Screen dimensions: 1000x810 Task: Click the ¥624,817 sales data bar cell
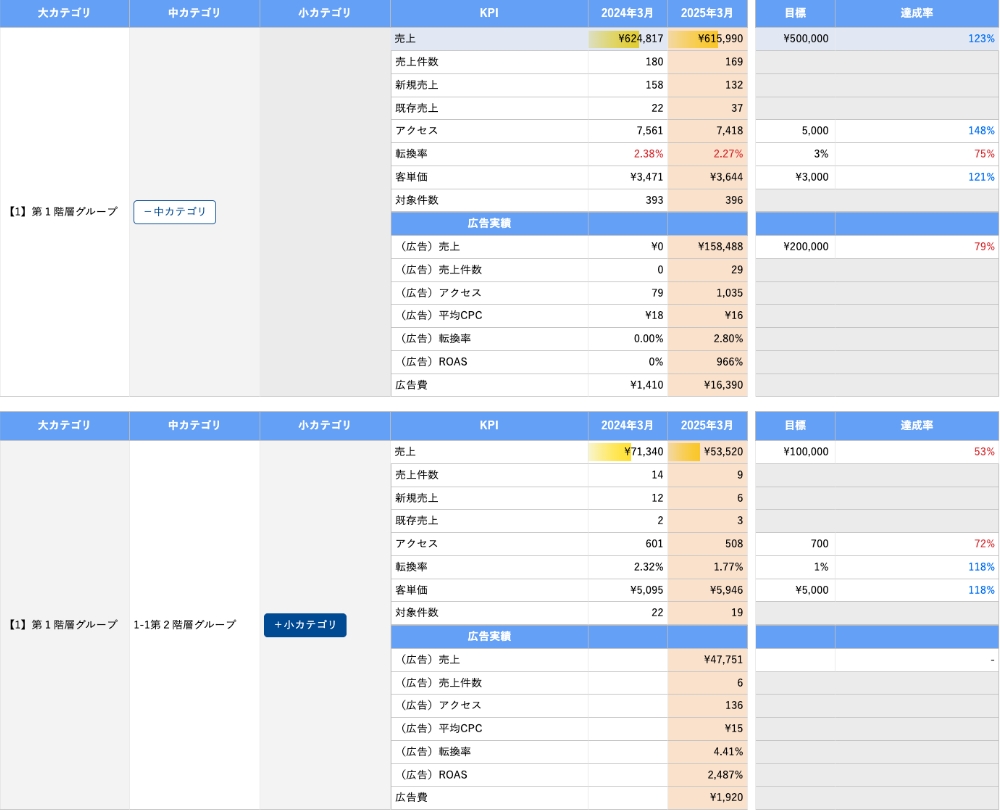[x=628, y=39]
